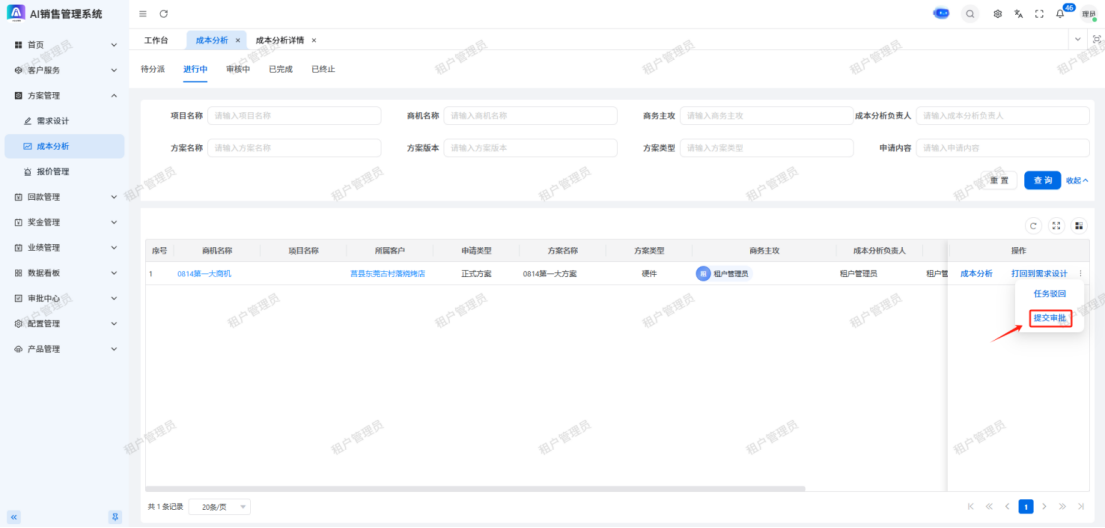Refresh the table with circular arrow icon
1105x528 pixels.
point(1033,225)
